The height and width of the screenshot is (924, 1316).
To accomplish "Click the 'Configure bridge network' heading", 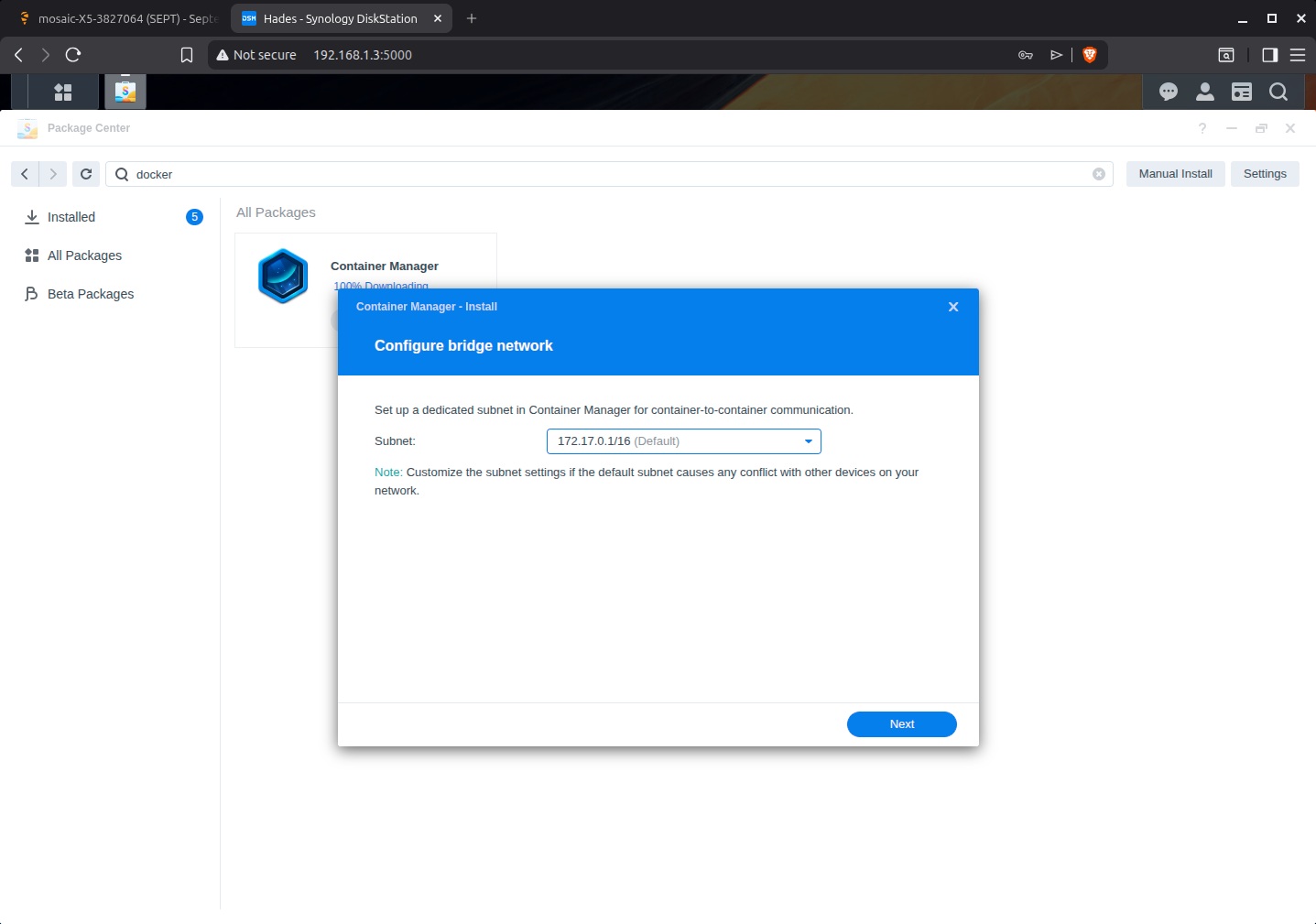I will pos(463,346).
